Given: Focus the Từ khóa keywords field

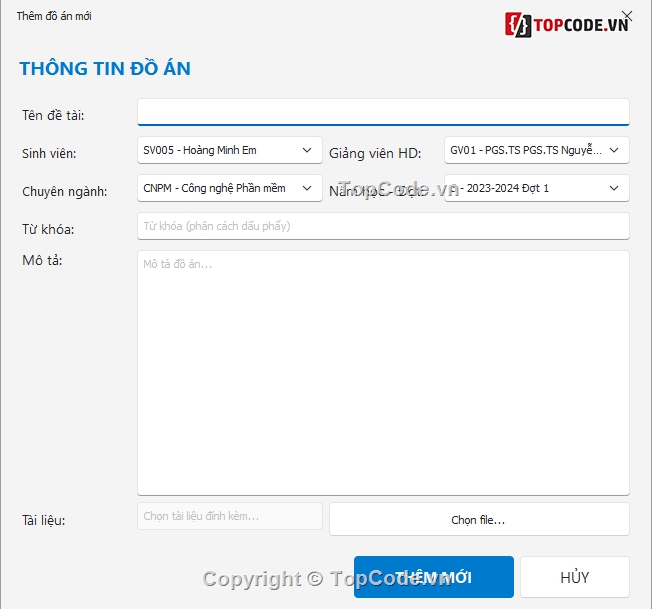Looking at the screenshot, I should click(383, 226).
